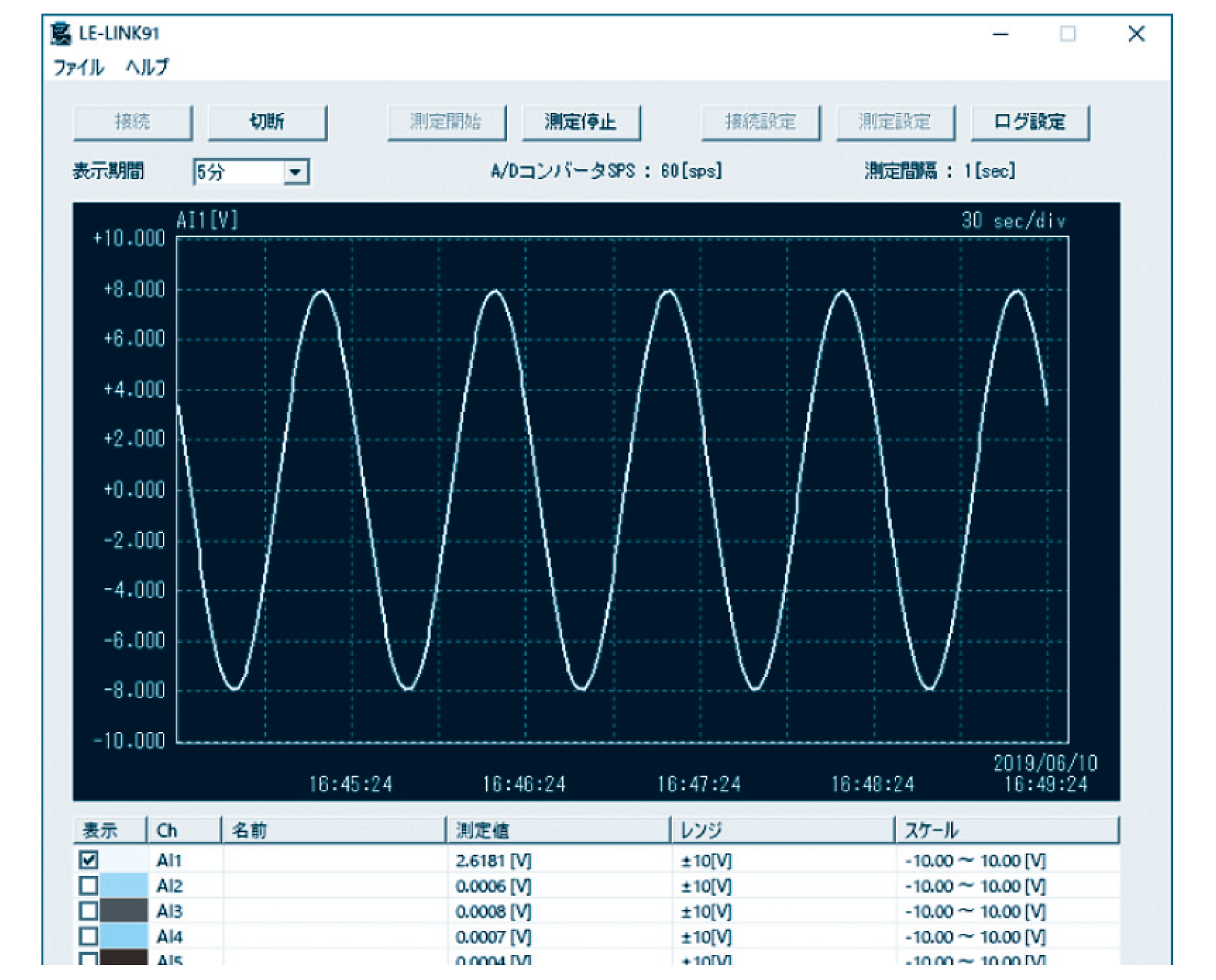The height and width of the screenshot is (980, 1216).
Task: Open 接続設定 connection settings
Action: click(x=760, y=122)
